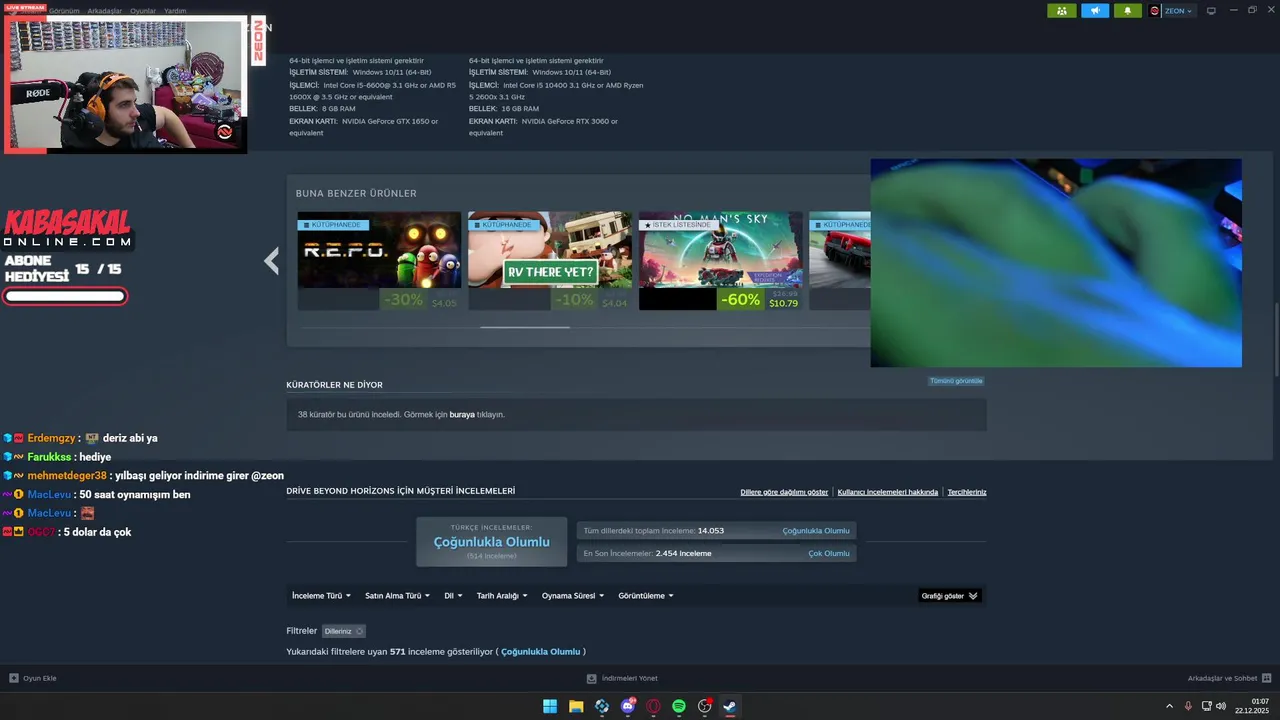Open Arkadaşlar ve Sohbet panel
This screenshot has width=1280, height=720.
pos(1229,678)
